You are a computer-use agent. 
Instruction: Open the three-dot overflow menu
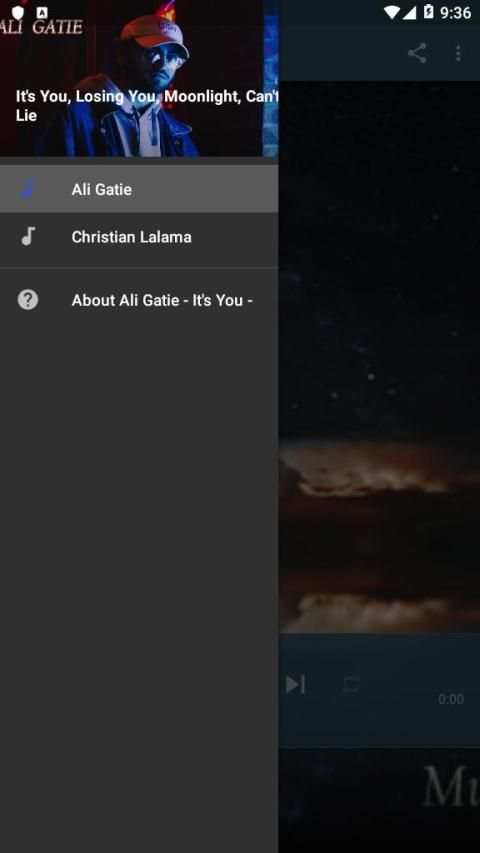(458, 53)
